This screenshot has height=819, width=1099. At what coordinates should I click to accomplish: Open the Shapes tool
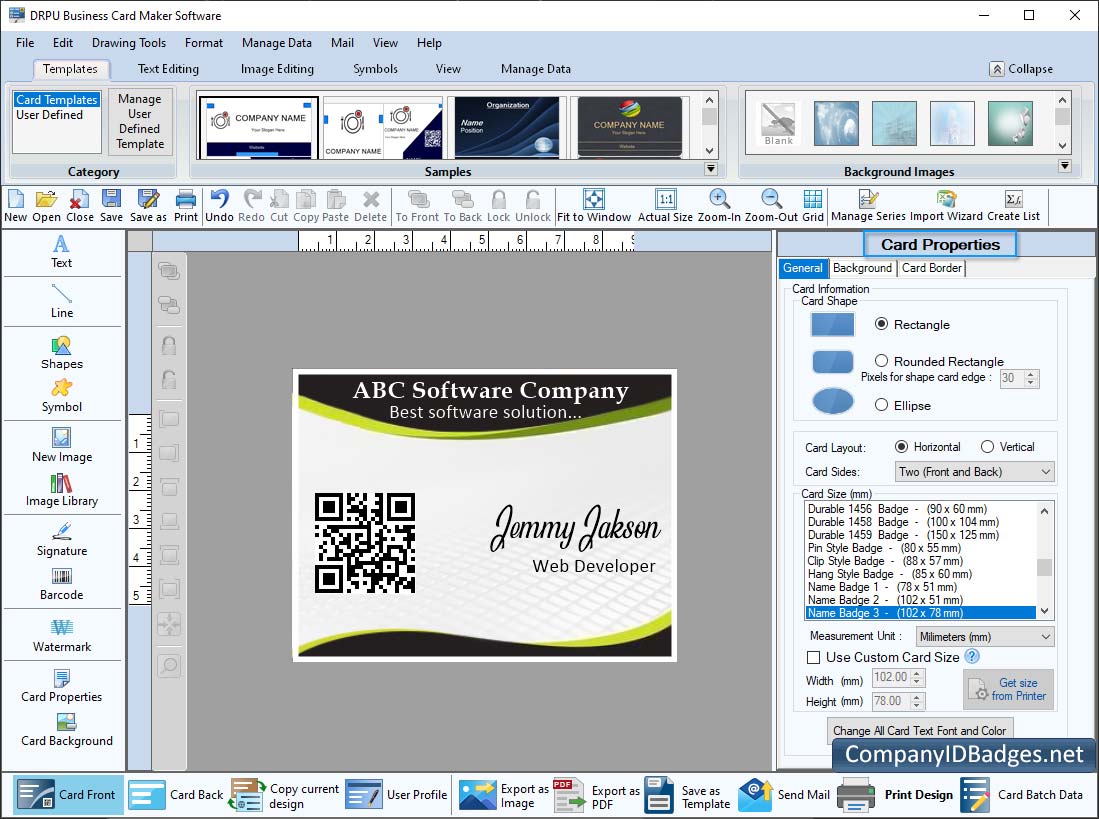[61, 352]
